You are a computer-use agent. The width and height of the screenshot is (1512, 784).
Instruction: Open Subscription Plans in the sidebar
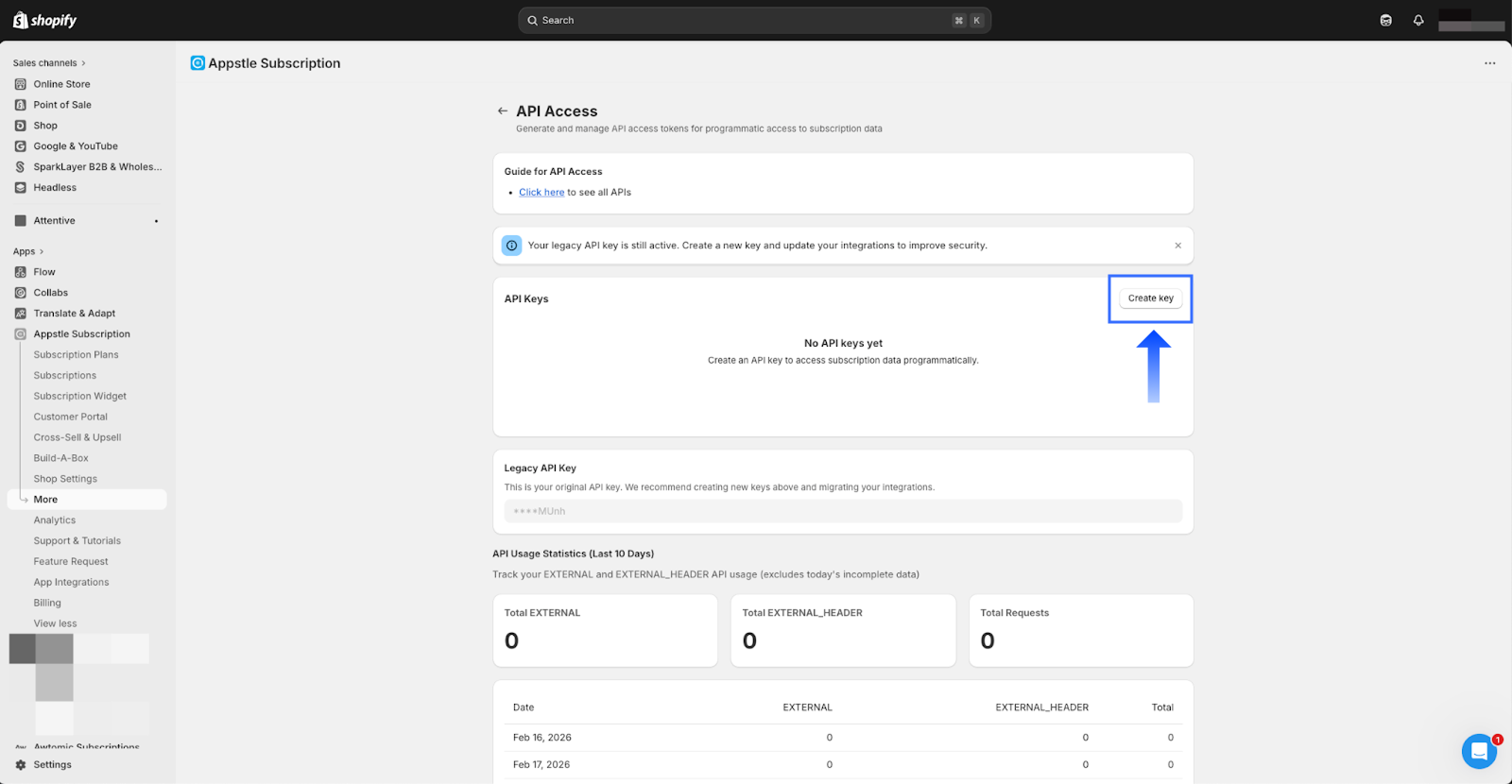click(x=76, y=355)
